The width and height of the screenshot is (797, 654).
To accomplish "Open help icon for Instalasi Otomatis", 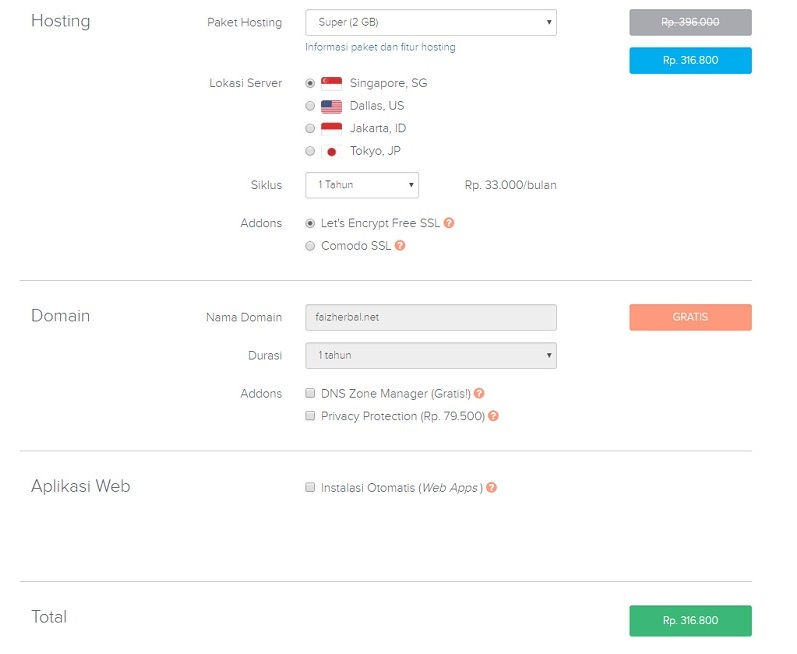I will coord(492,487).
